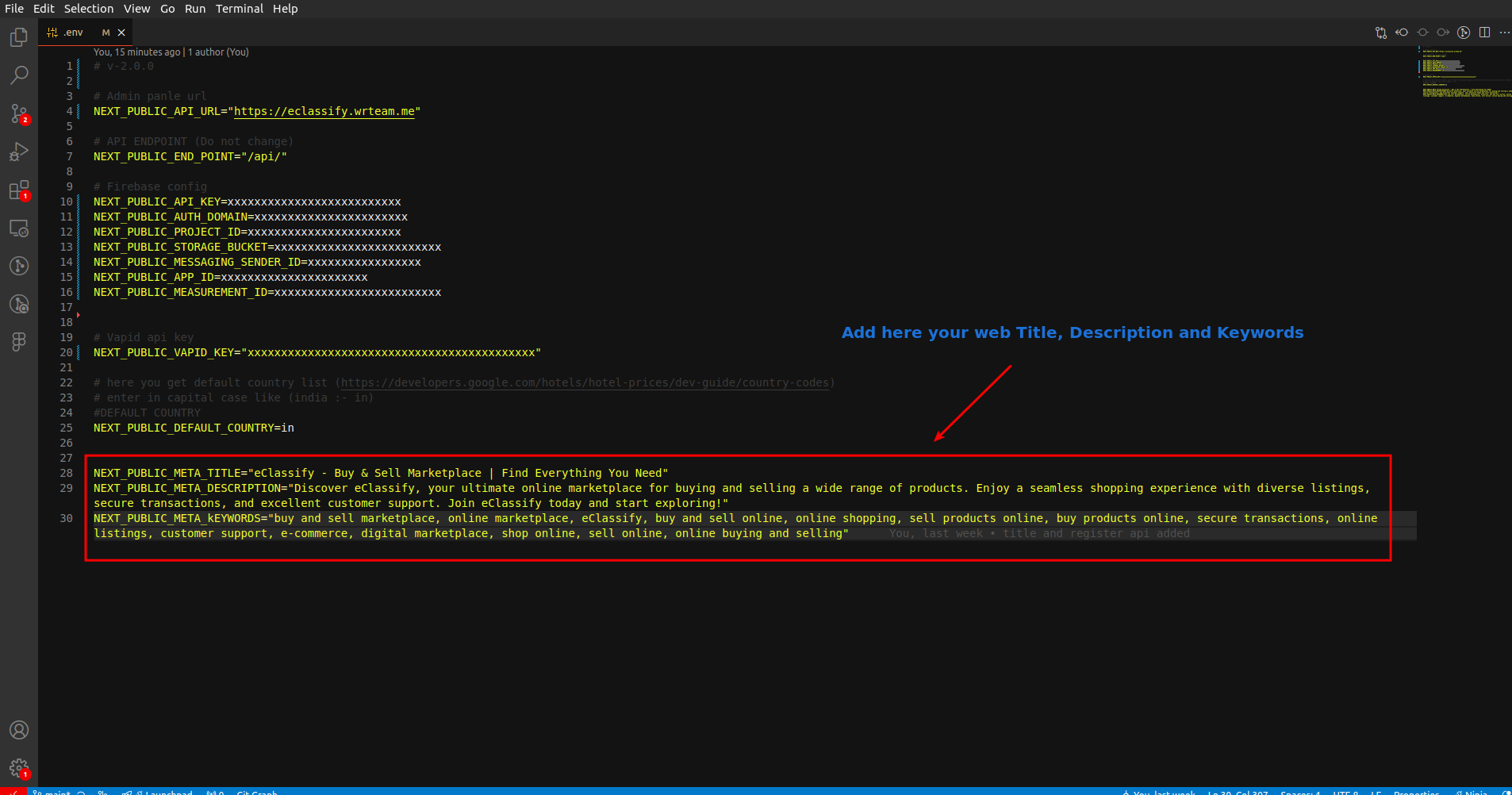Screen dimensions: 1512x795
Task: Open More Actions ellipsis in editor toolbar
Action: 1504,33
